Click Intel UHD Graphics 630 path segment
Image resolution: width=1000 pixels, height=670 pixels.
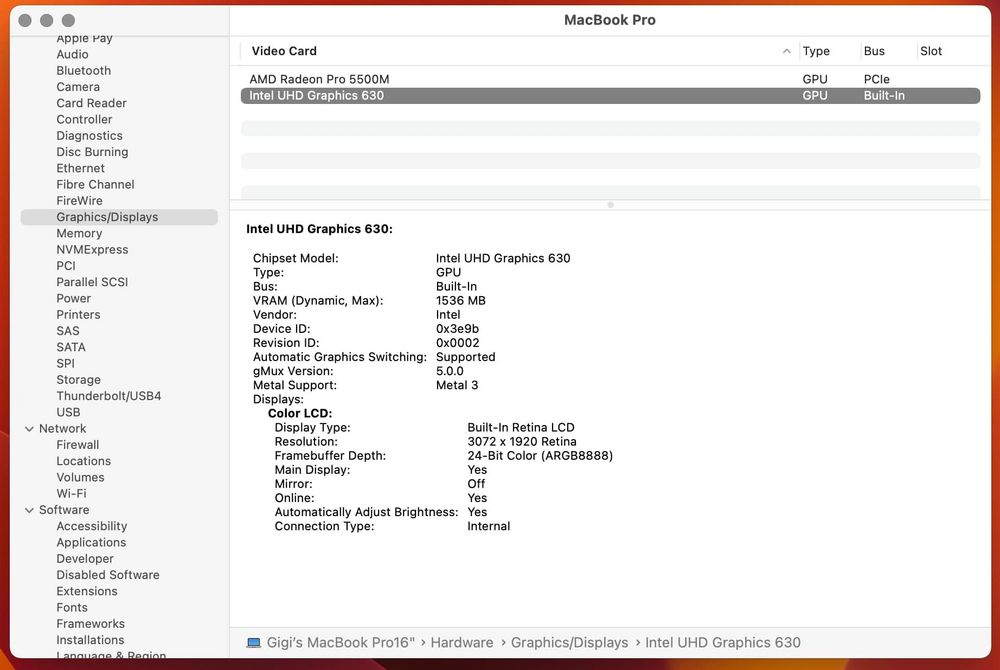coord(723,643)
